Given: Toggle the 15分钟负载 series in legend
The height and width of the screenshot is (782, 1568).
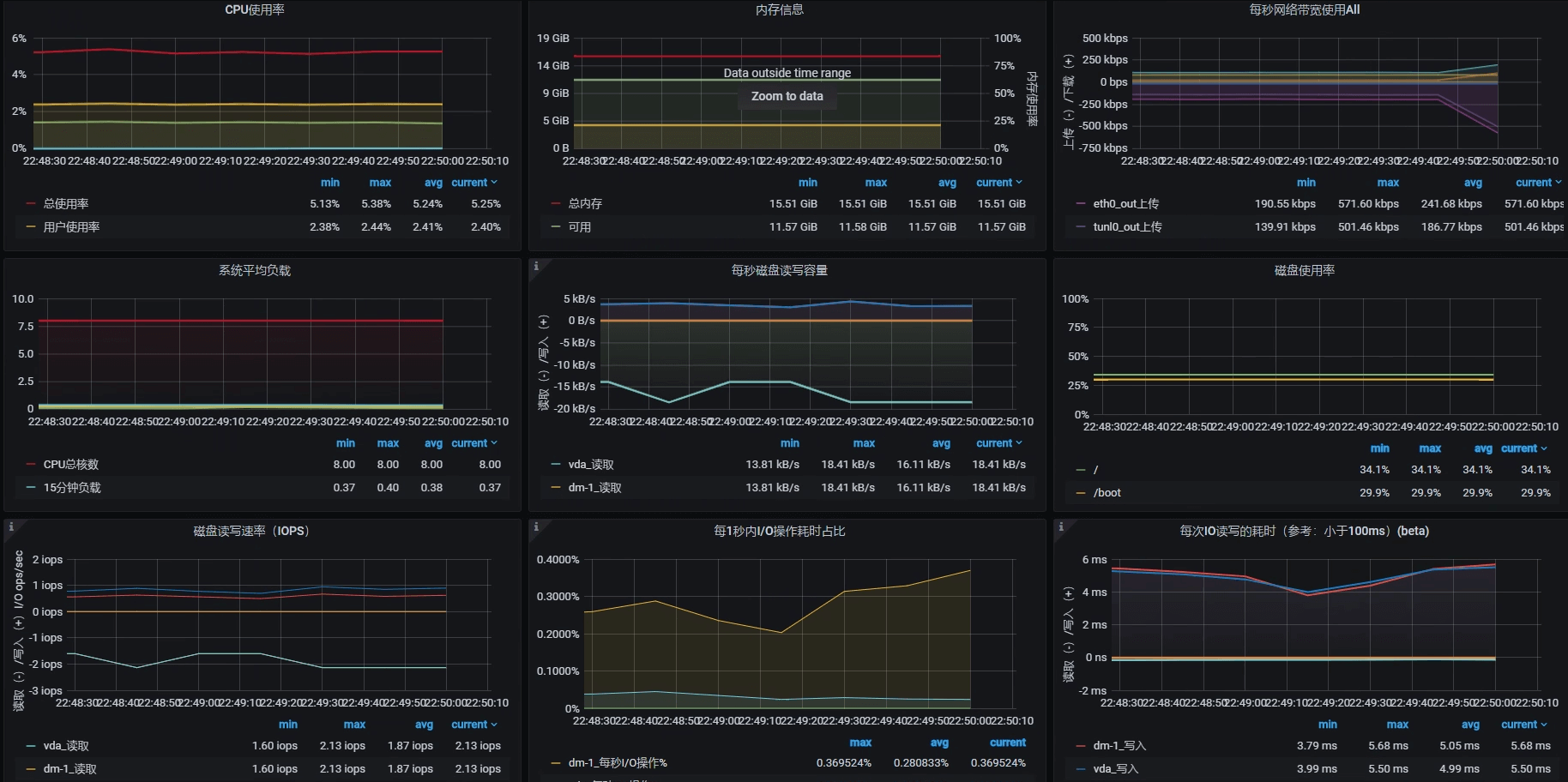Looking at the screenshot, I should click(x=72, y=488).
